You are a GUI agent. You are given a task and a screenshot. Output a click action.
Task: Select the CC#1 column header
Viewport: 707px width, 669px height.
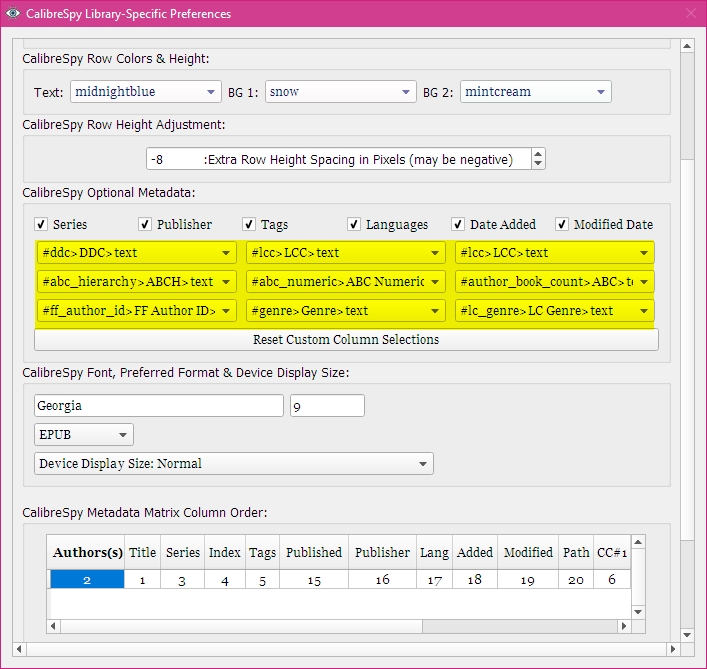612,552
